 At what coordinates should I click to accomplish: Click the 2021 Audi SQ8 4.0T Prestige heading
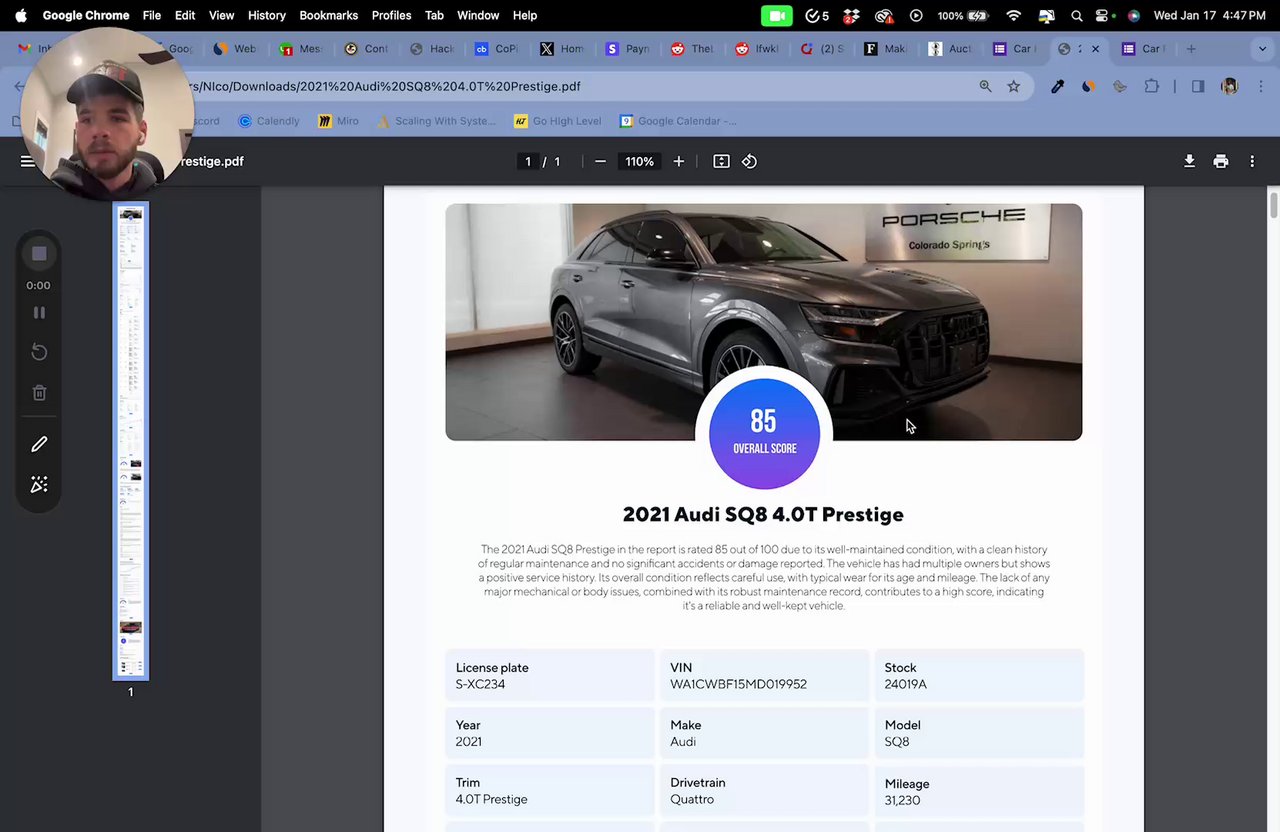(763, 514)
